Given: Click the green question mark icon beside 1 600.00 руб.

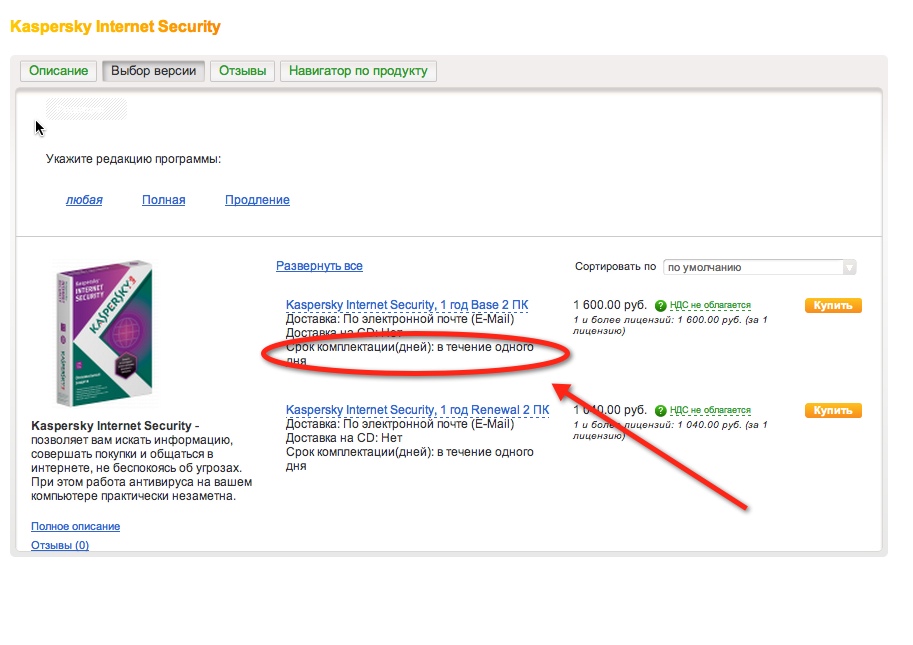Looking at the screenshot, I should (x=660, y=306).
